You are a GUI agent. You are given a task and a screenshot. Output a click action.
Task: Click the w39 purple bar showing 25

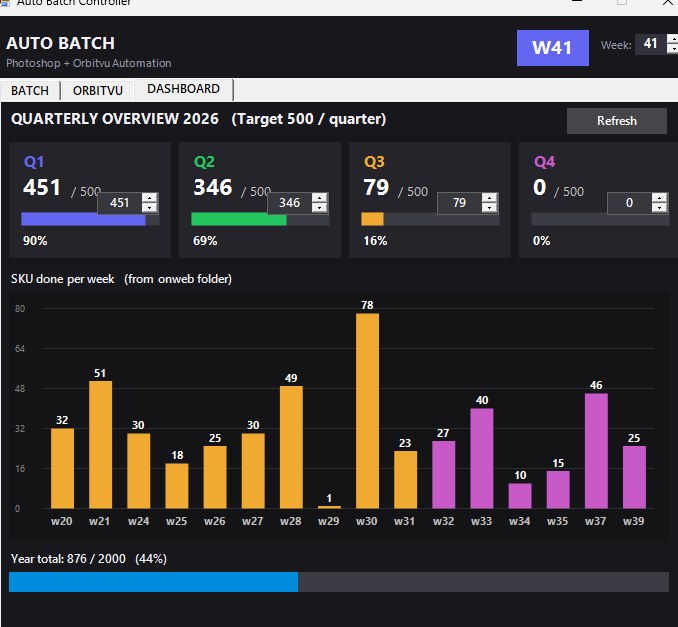click(634, 477)
